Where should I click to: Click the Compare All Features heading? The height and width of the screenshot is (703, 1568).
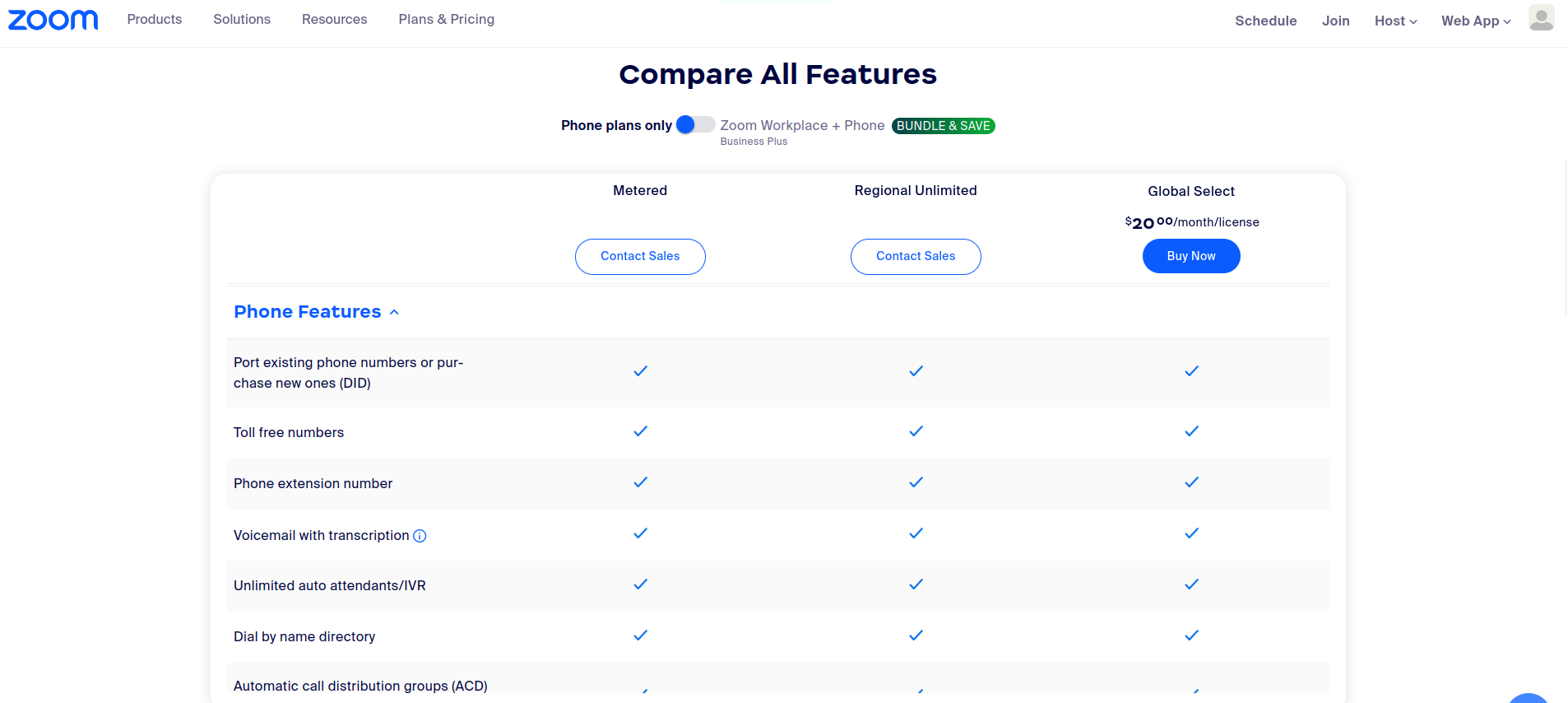pos(777,74)
